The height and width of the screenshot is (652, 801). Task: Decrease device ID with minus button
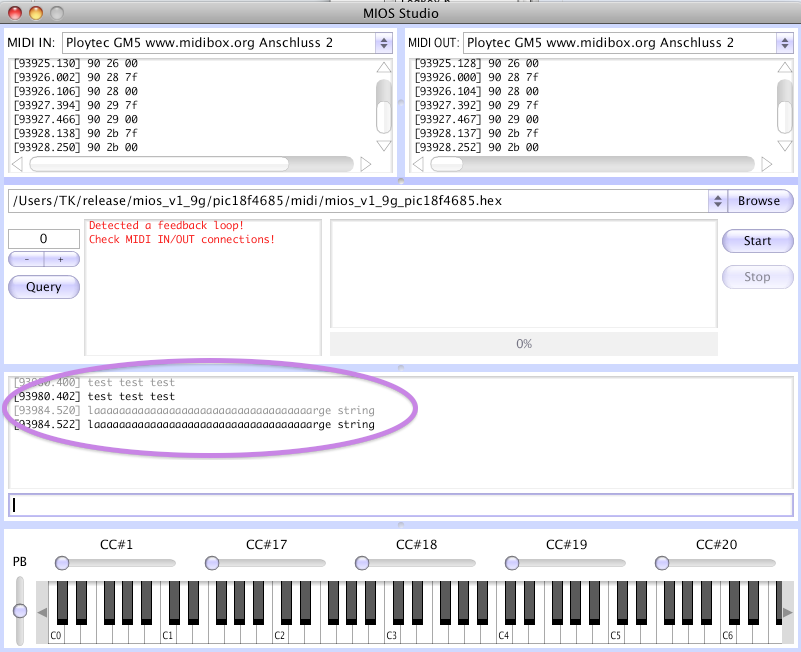pos(27,260)
